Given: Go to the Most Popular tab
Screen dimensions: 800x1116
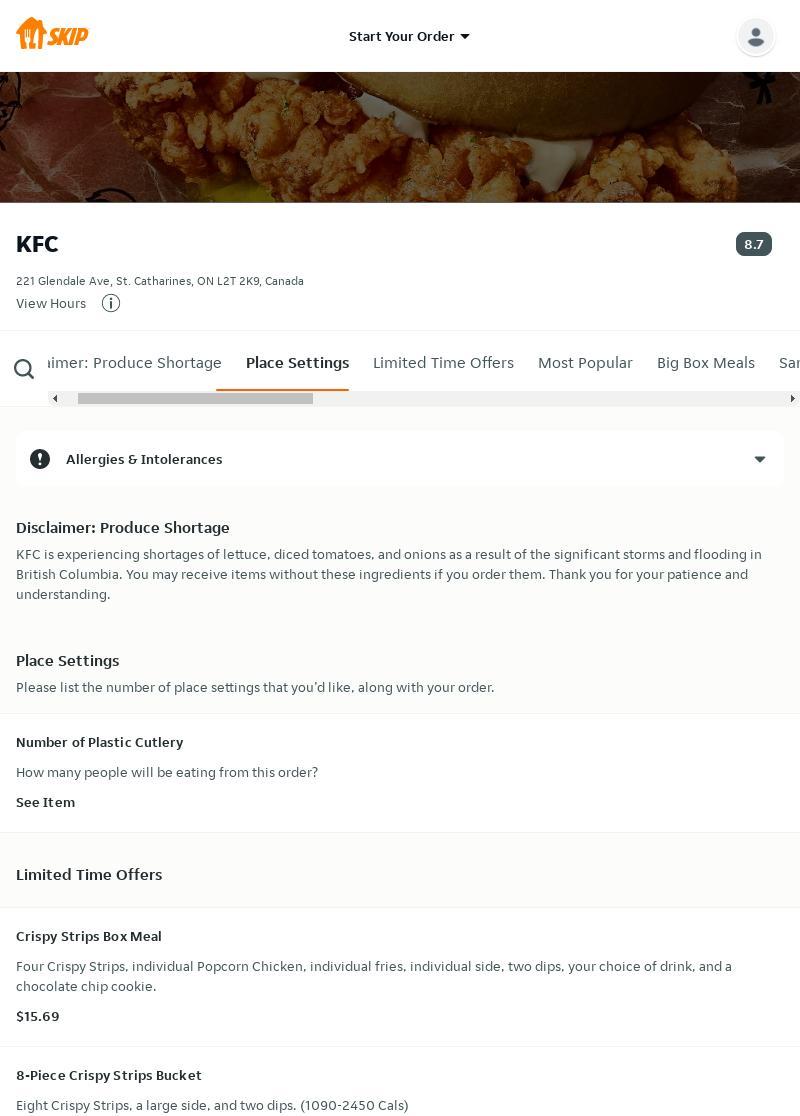Looking at the screenshot, I should (x=585, y=363).
